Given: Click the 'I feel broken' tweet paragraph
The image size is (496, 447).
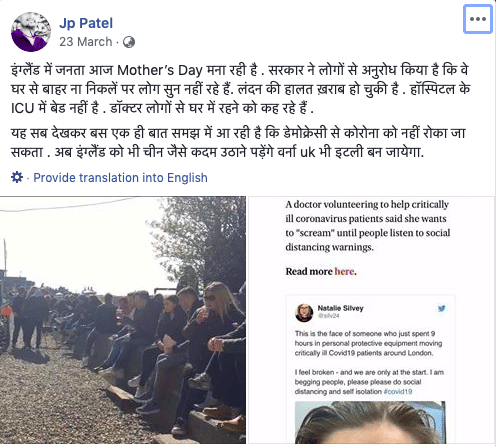Looking at the screenshot, I should coord(369,382).
